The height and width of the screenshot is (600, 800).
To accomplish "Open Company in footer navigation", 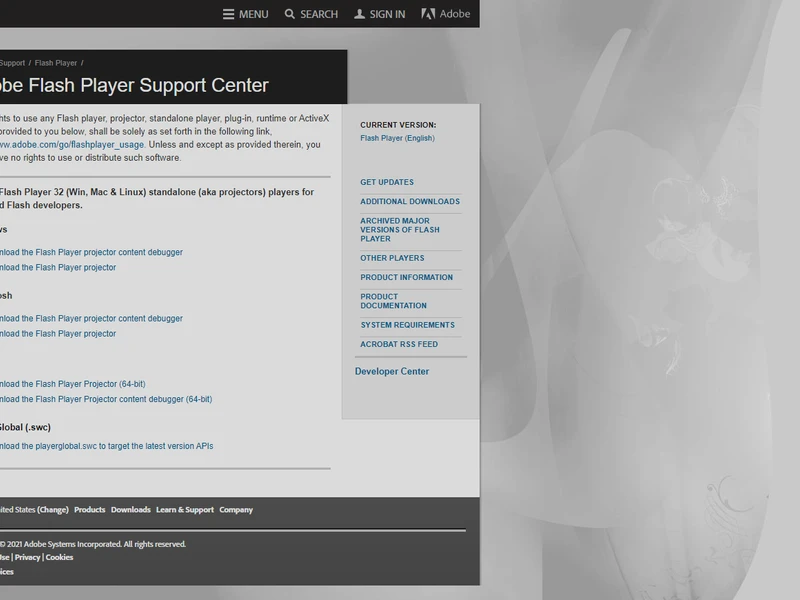I will pyautogui.click(x=236, y=510).
